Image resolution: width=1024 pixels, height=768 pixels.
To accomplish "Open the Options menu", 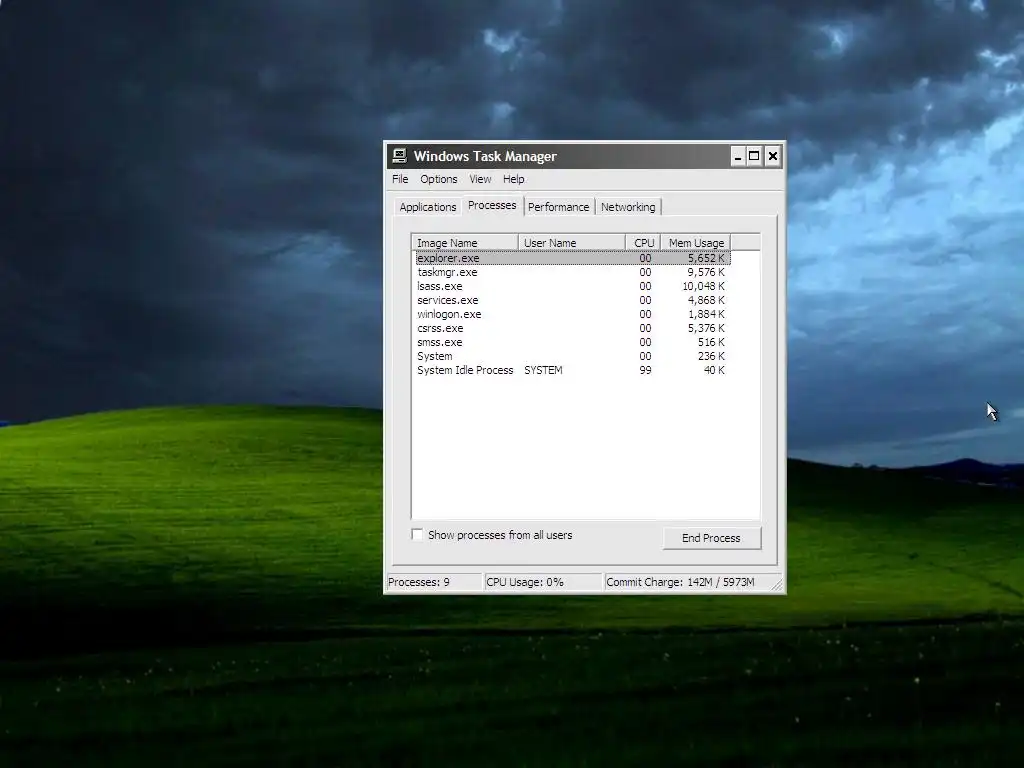I will 438,179.
